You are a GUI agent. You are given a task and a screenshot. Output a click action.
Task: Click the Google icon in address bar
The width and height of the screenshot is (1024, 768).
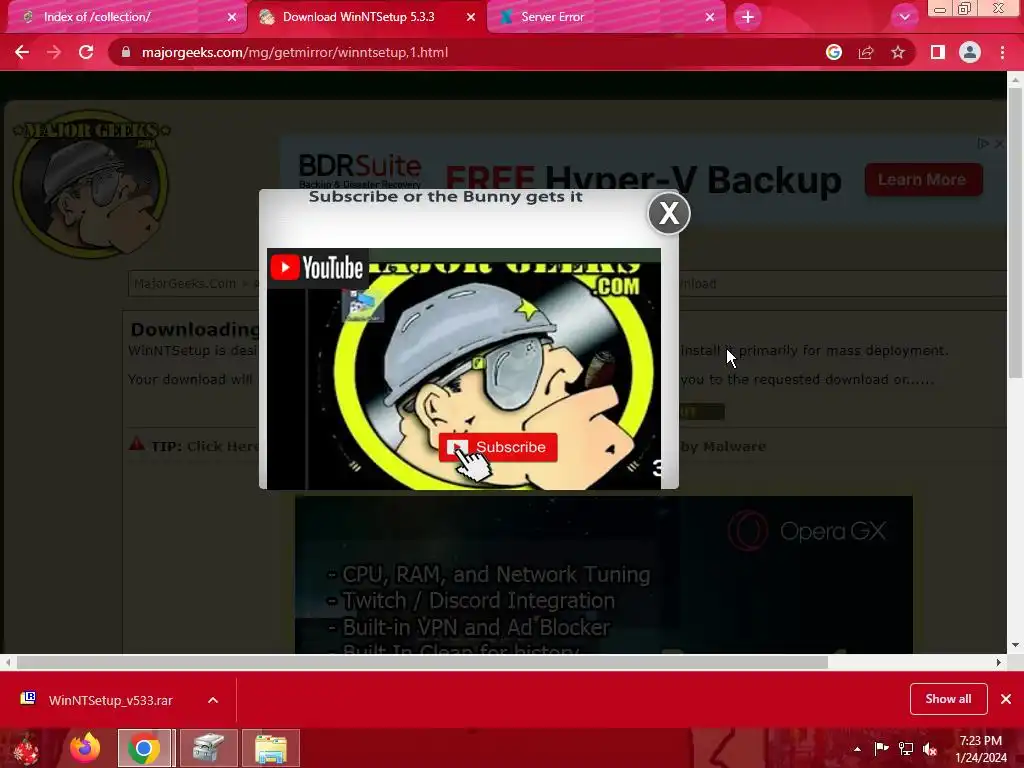pyautogui.click(x=834, y=52)
